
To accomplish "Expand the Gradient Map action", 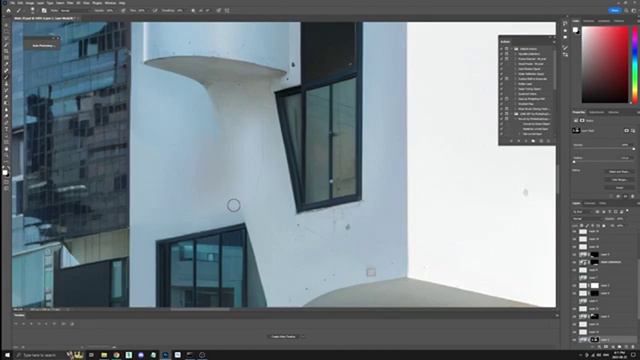I will tap(516, 104).
